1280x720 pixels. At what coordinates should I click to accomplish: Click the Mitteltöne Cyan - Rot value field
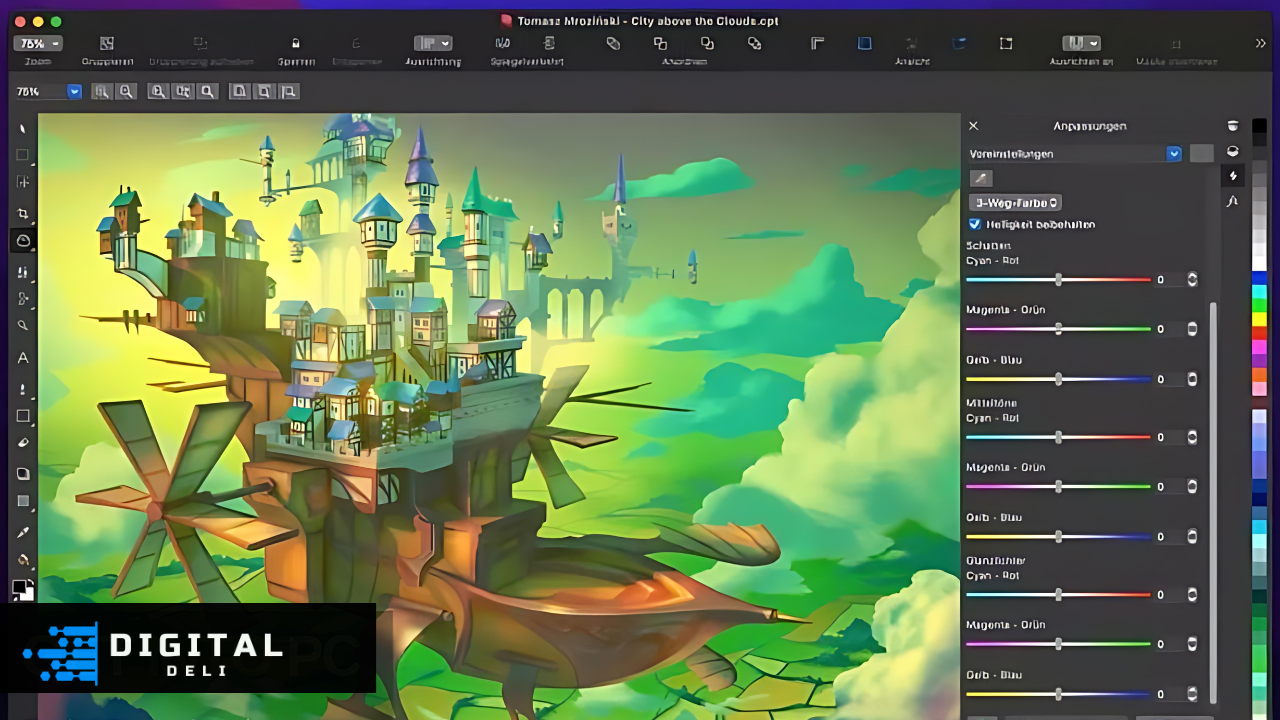pos(1168,437)
